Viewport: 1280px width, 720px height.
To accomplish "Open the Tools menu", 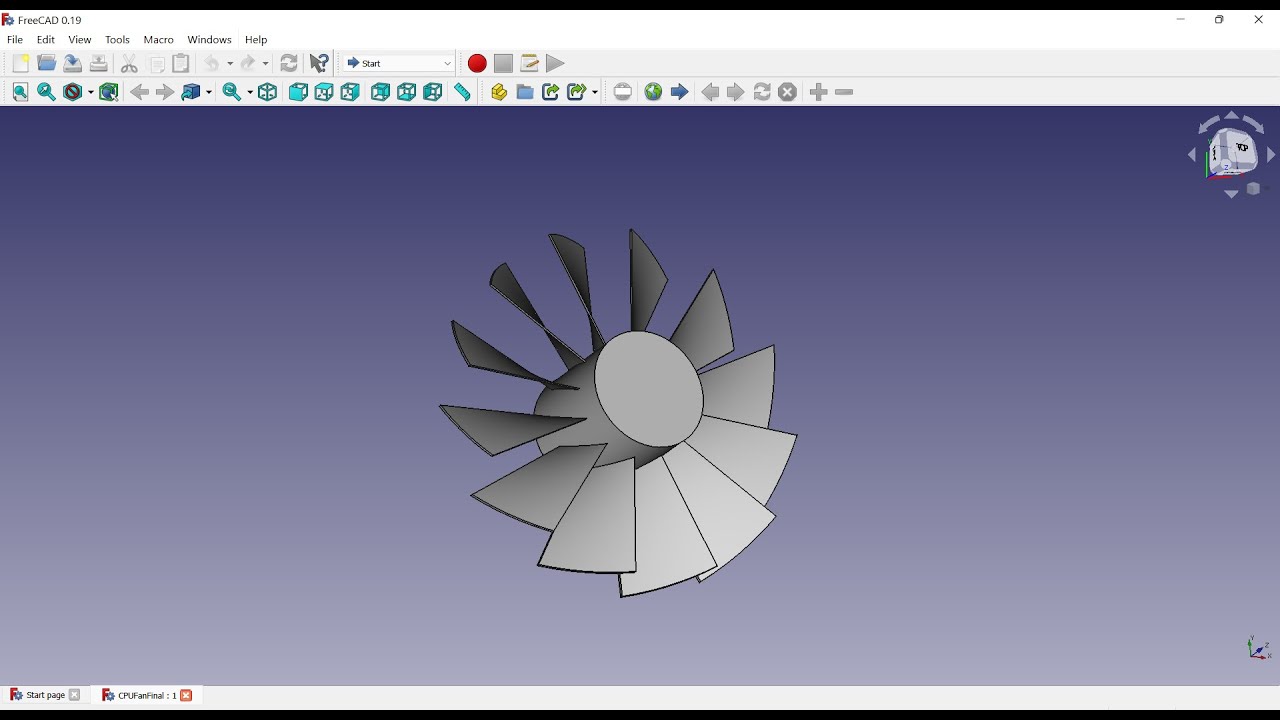I will click(x=117, y=40).
